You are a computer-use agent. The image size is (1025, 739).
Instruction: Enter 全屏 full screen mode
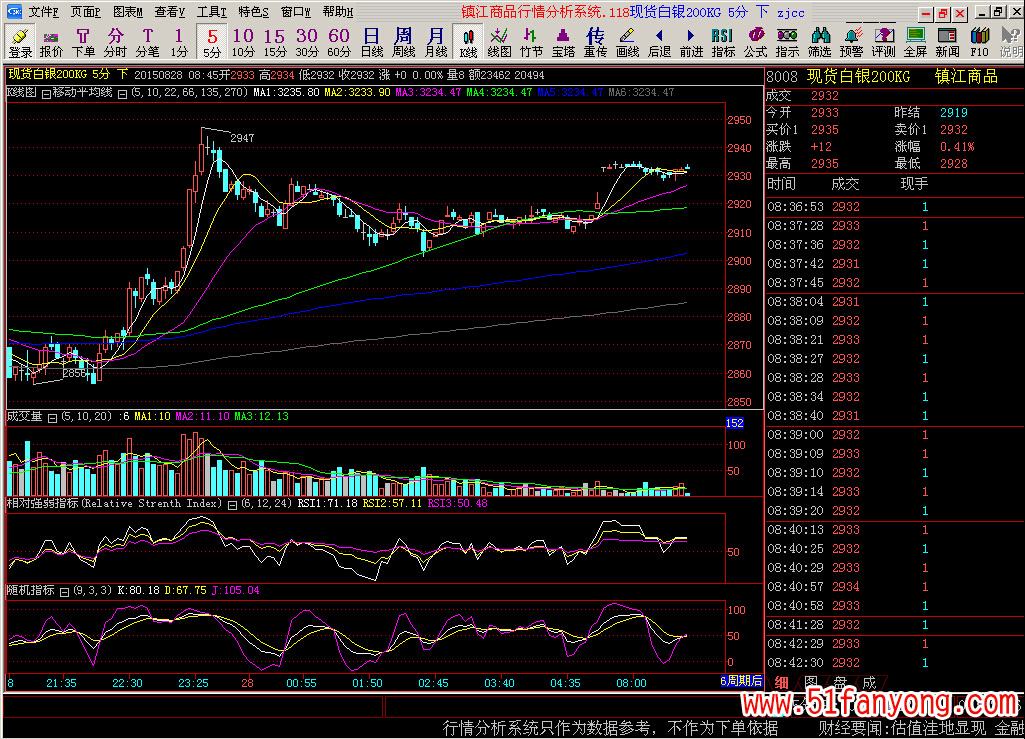coord(916,42)
